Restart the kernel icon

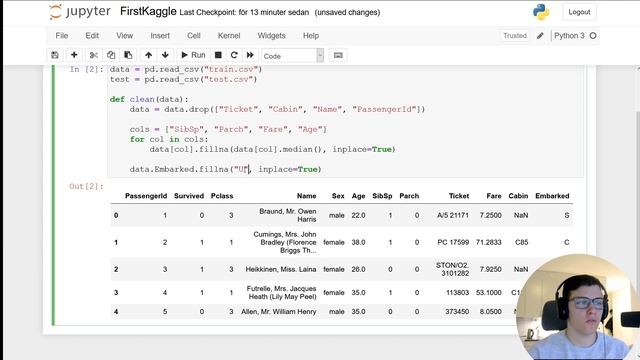click(x=234, y=55)
